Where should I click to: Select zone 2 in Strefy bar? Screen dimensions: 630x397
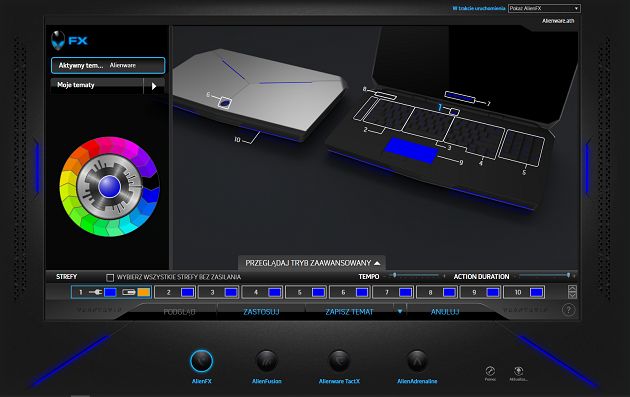click(175, 292)
